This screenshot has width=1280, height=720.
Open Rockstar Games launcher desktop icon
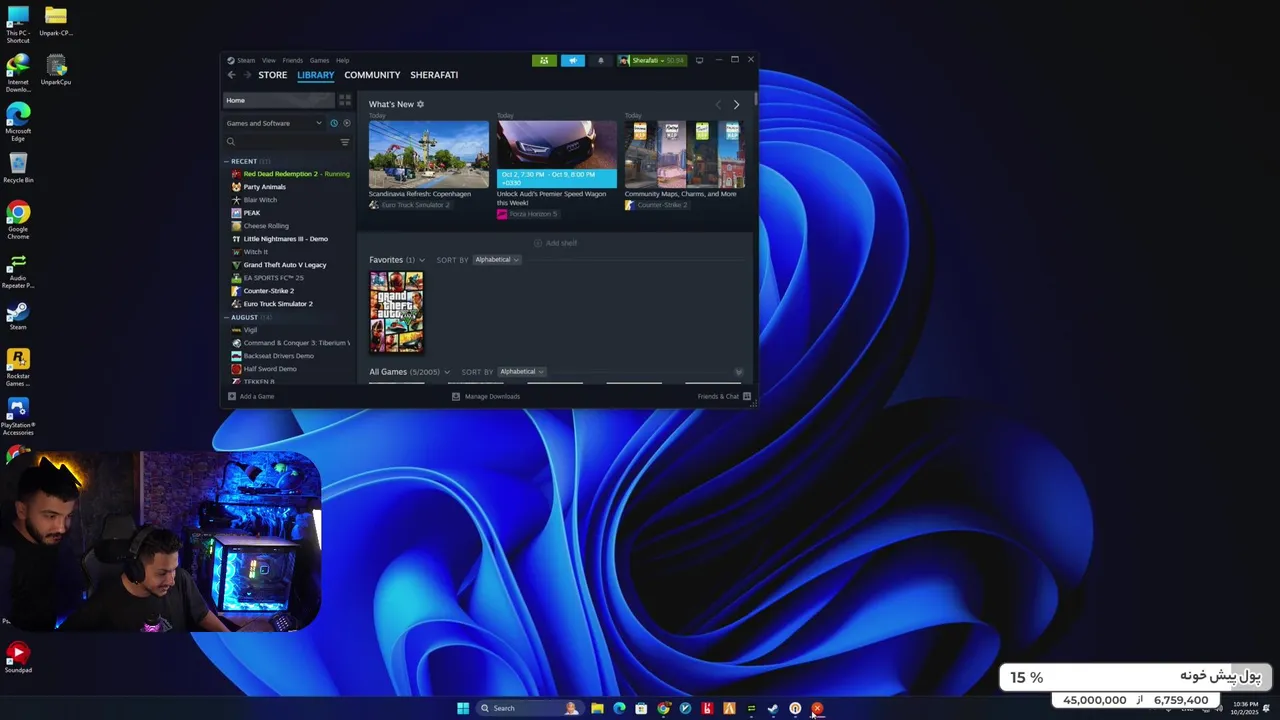tap(18, 367)
